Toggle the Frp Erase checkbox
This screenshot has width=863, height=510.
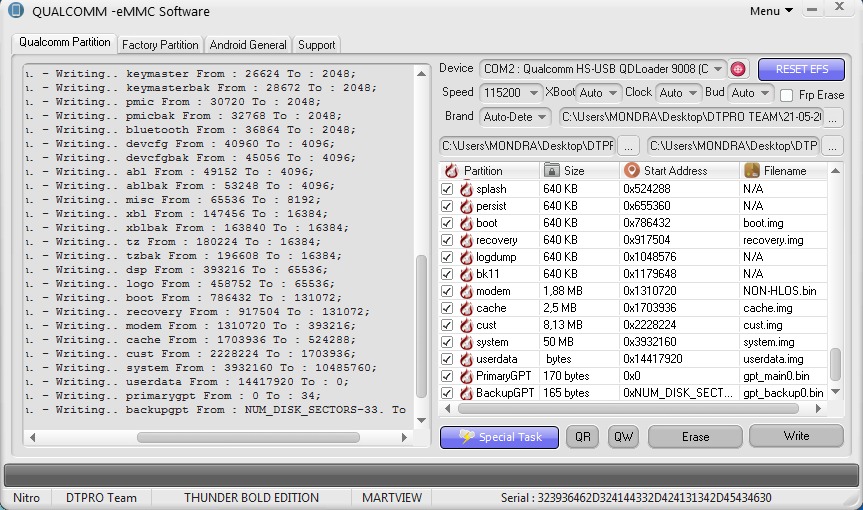(x=786, y=95)
